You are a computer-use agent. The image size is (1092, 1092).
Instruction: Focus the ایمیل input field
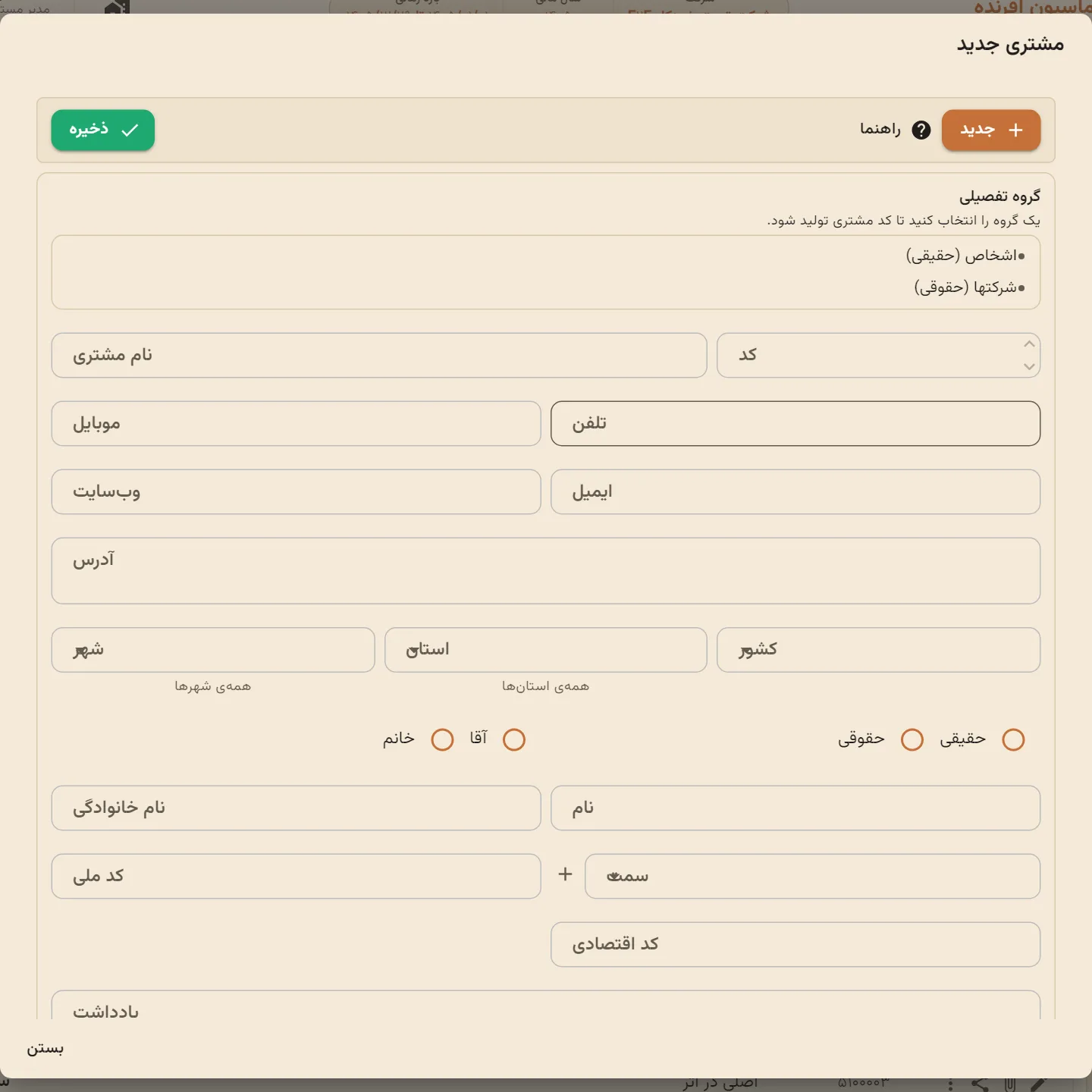(x=795, y=491)
